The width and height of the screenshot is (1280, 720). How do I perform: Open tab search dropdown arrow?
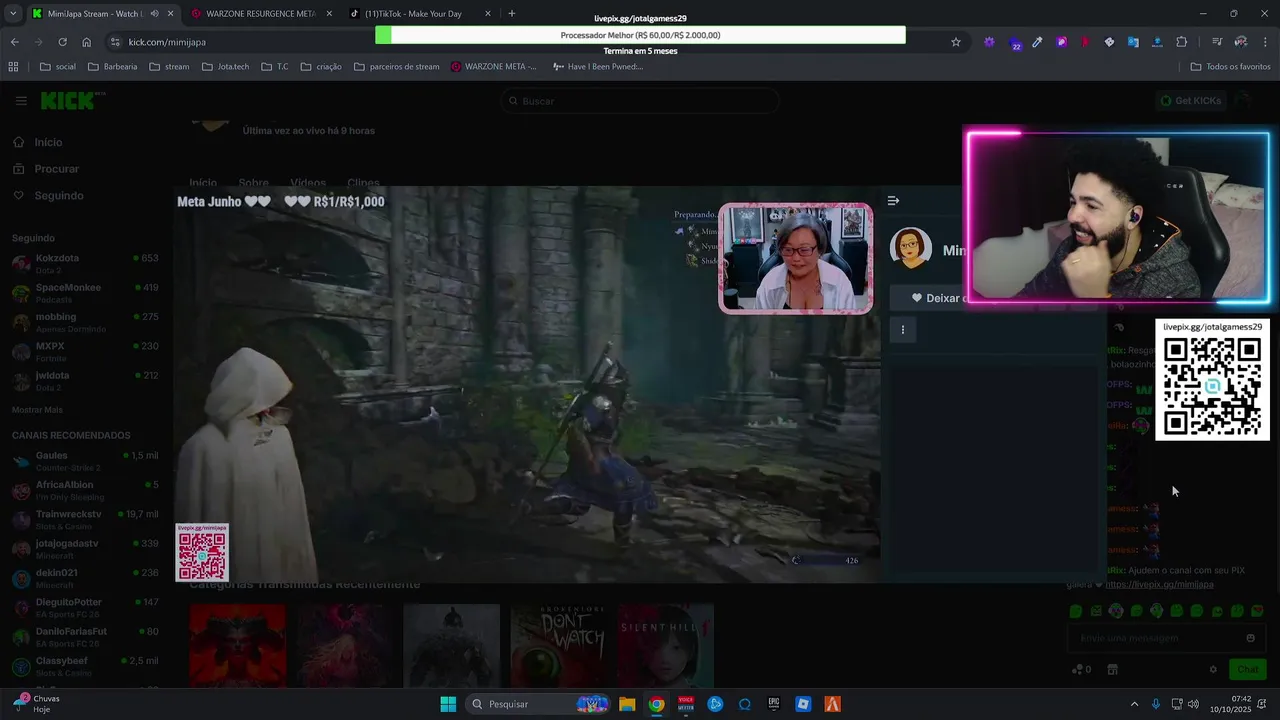click(x=12, y=14)
